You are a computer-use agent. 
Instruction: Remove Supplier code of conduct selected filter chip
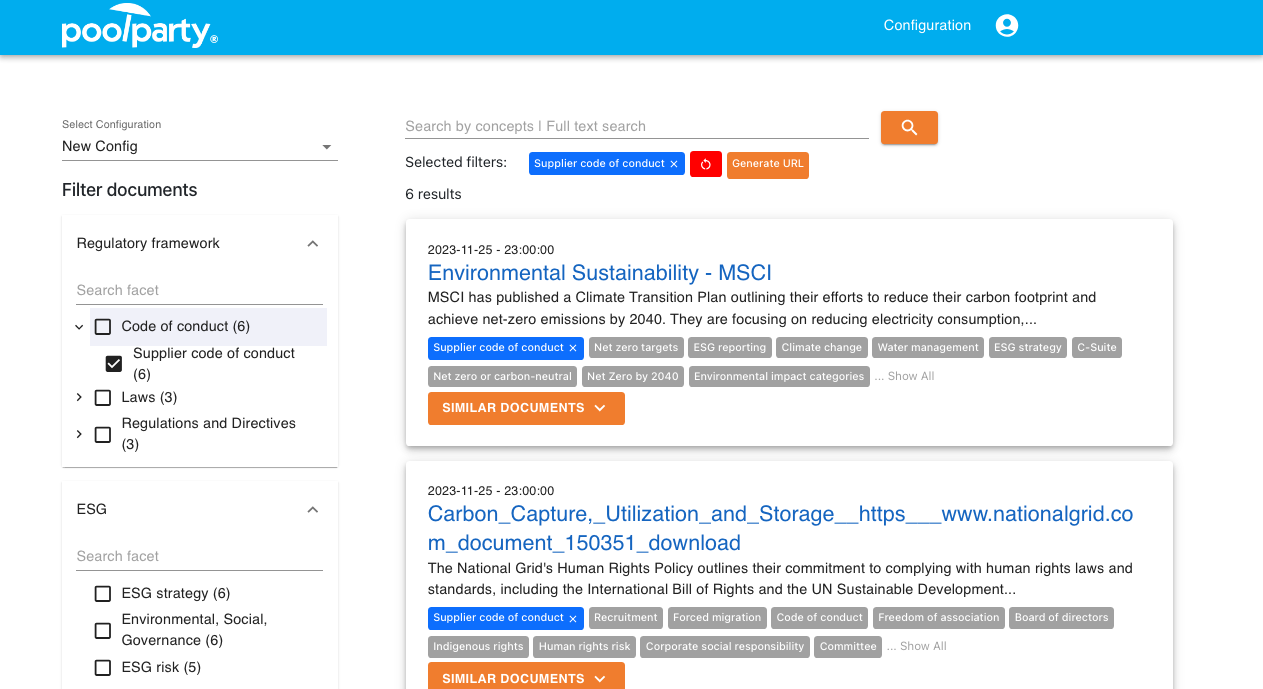coord(674,164)
